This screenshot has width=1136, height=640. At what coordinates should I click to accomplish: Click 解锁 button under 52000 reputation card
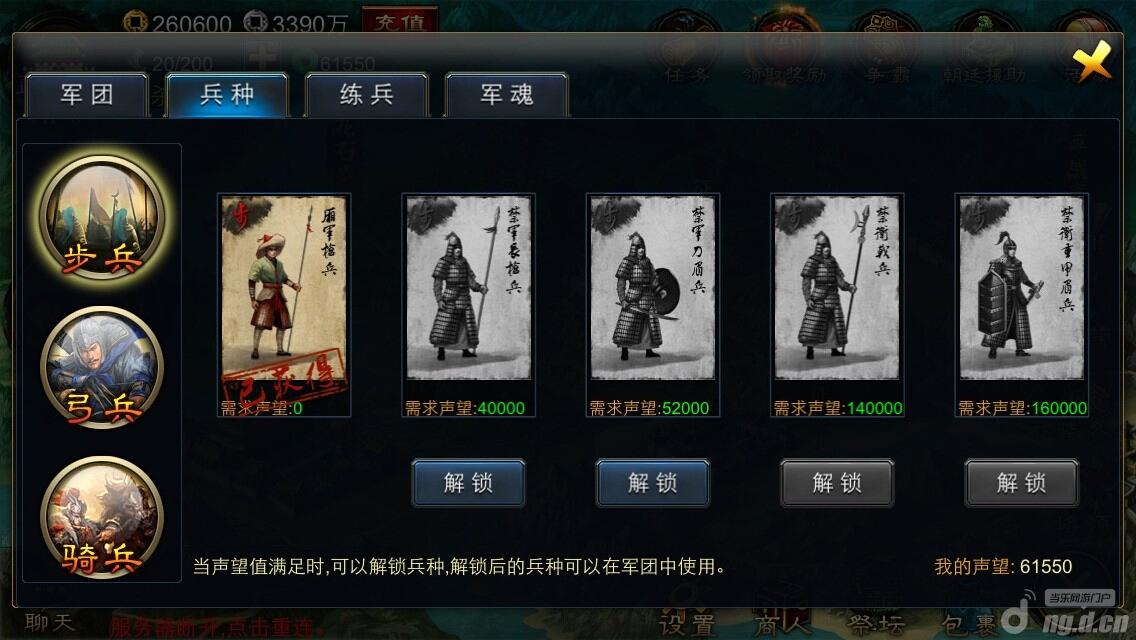653,483
